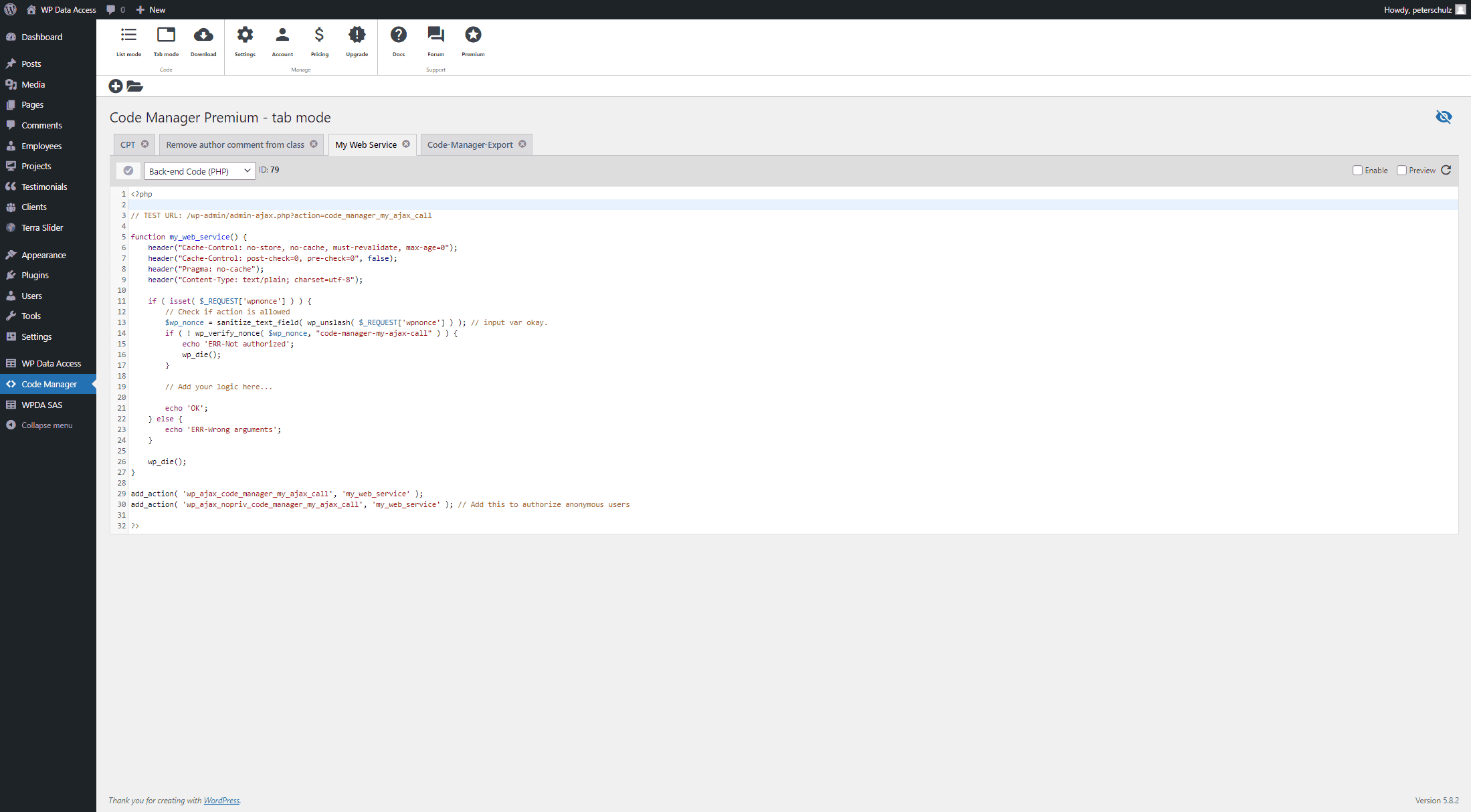The width and height of the screenshot is (1471, 812).
Task: Open the user avatar in admin bar
Action: coord(1460,9)
